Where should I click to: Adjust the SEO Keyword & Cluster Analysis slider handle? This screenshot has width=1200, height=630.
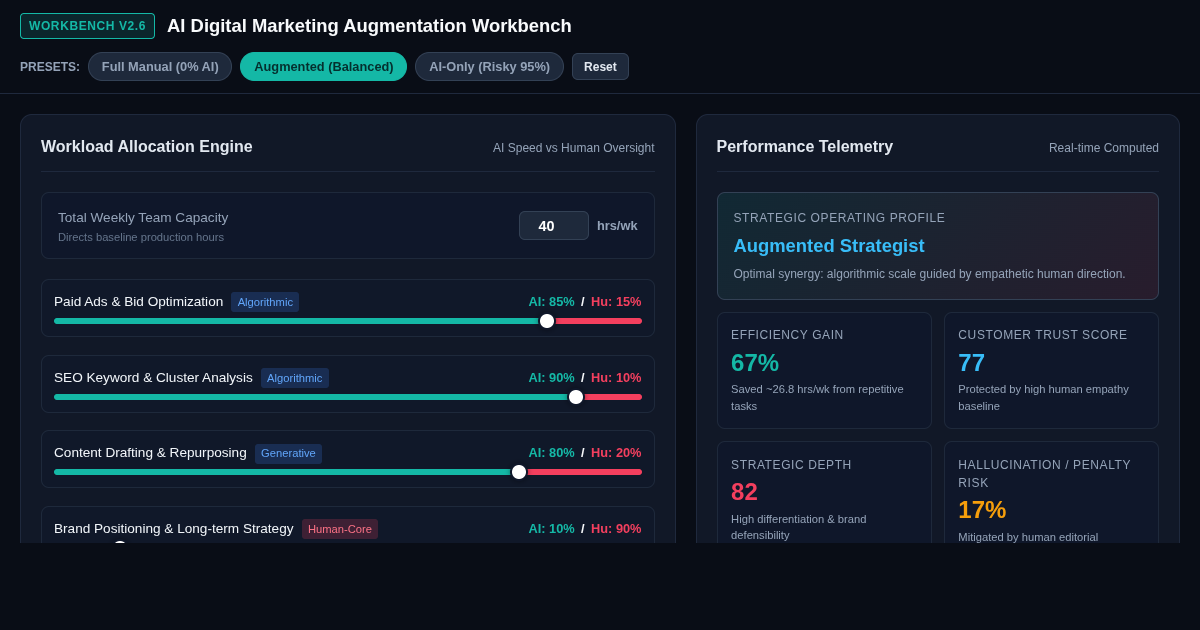tap(576, 397)
